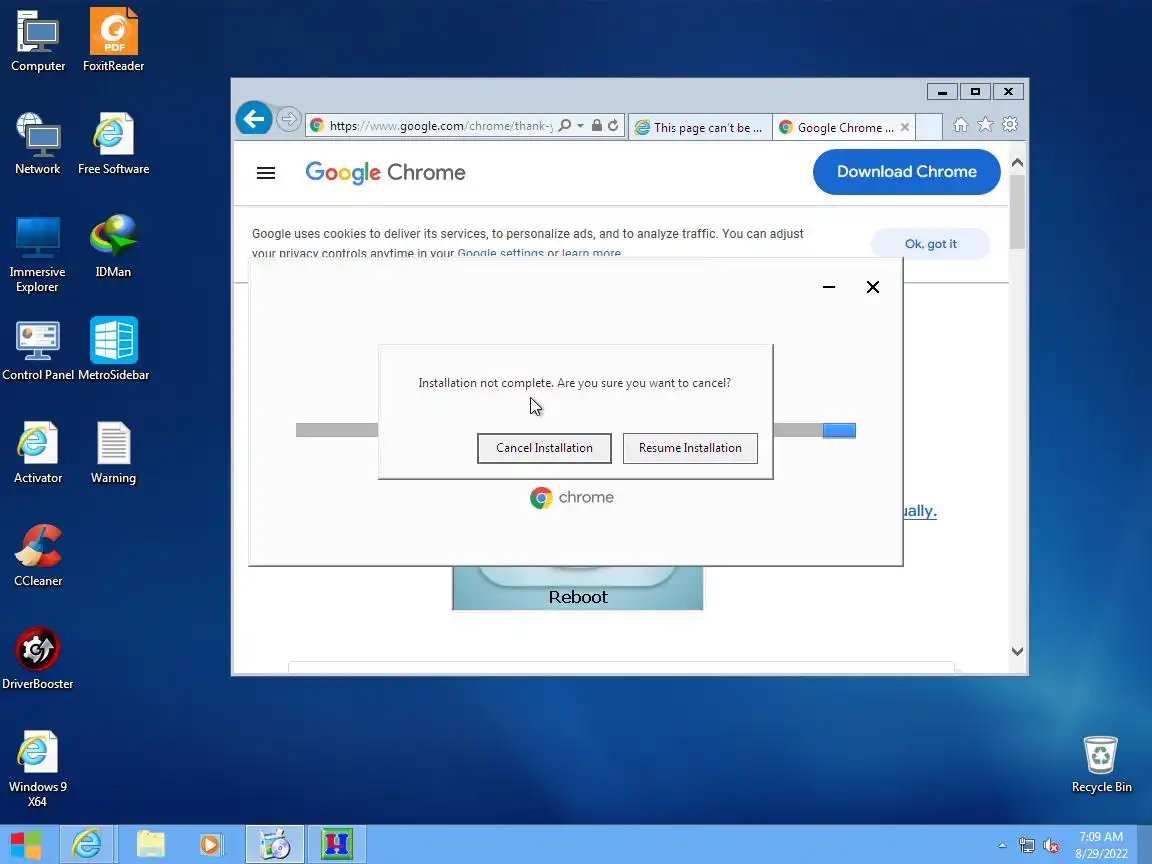Open Immersive Explorer desktop shortcut

(37, 253)
